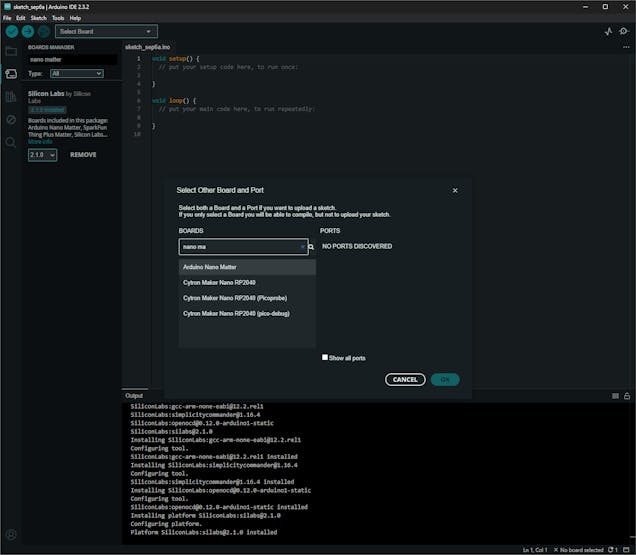Open the Select Board dropdown
This screenshot has width=636, height=555.
(106, 31)
